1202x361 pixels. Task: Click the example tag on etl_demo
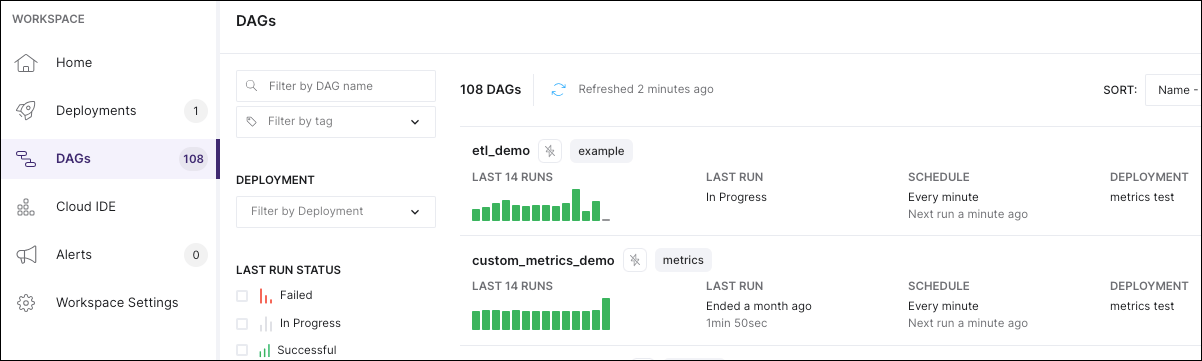[x=601, y=151]
